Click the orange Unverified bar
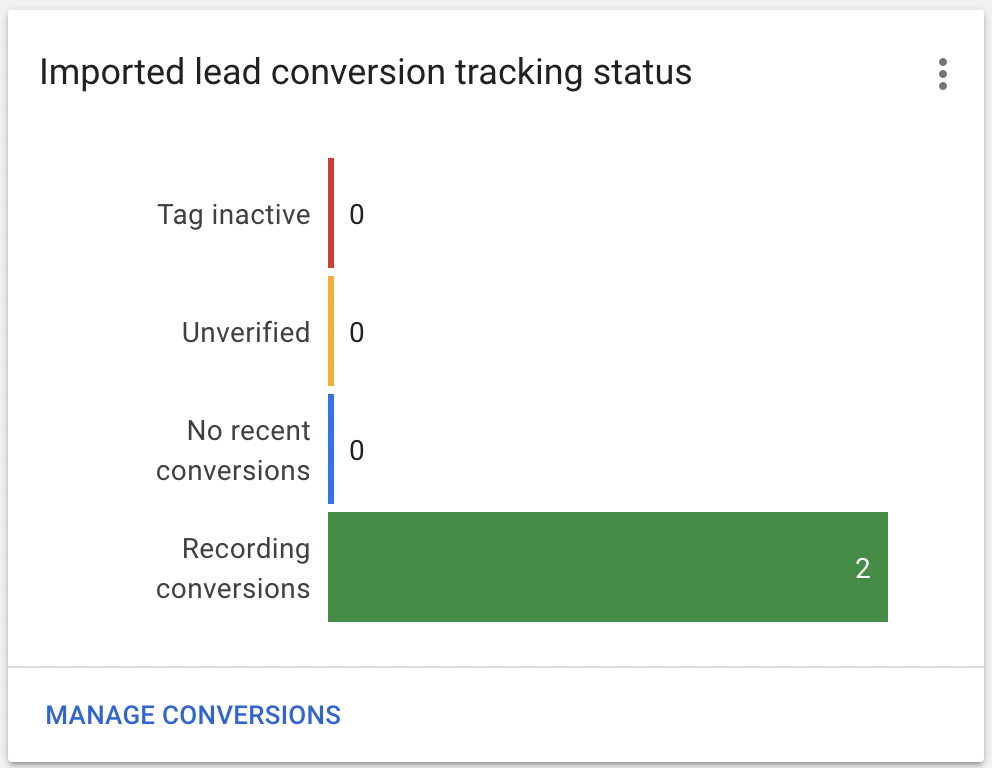 pos(331,331)
